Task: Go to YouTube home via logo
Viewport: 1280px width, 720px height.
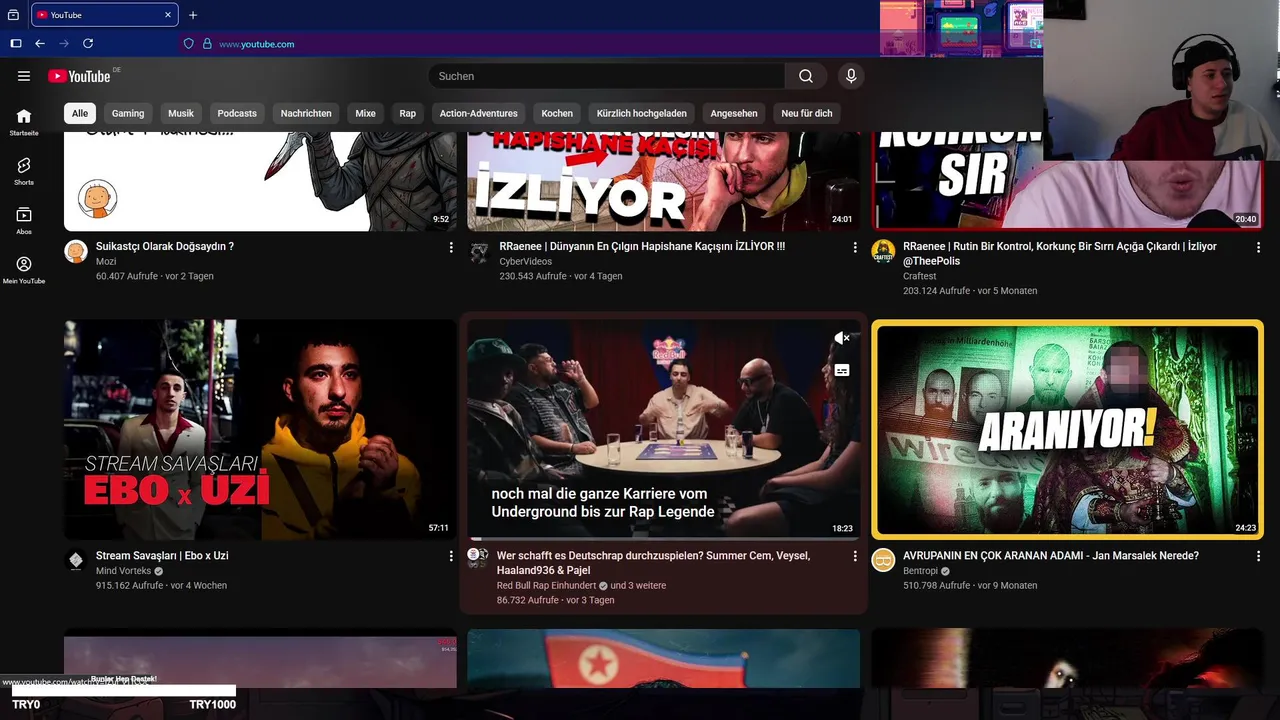Action: tap(79, 76)
